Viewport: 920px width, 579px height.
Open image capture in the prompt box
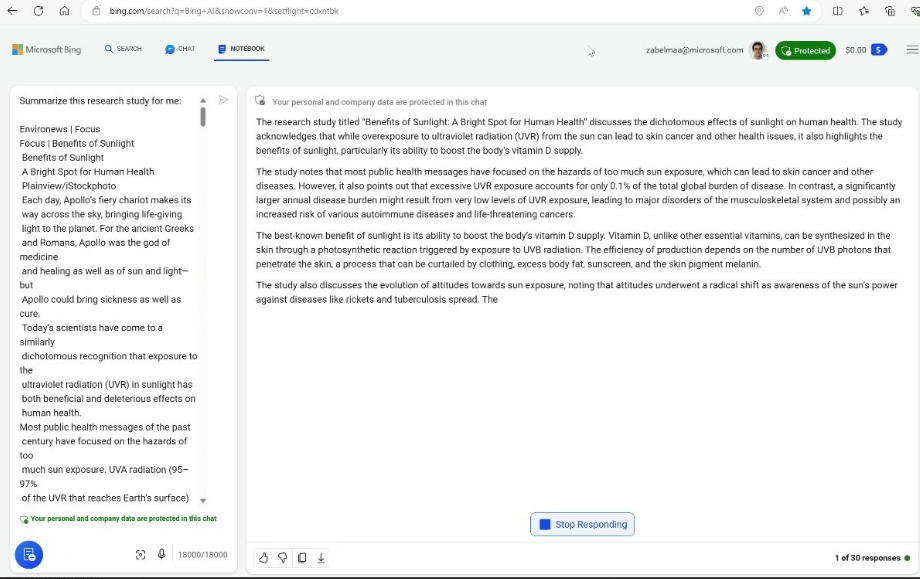[141, 554]
